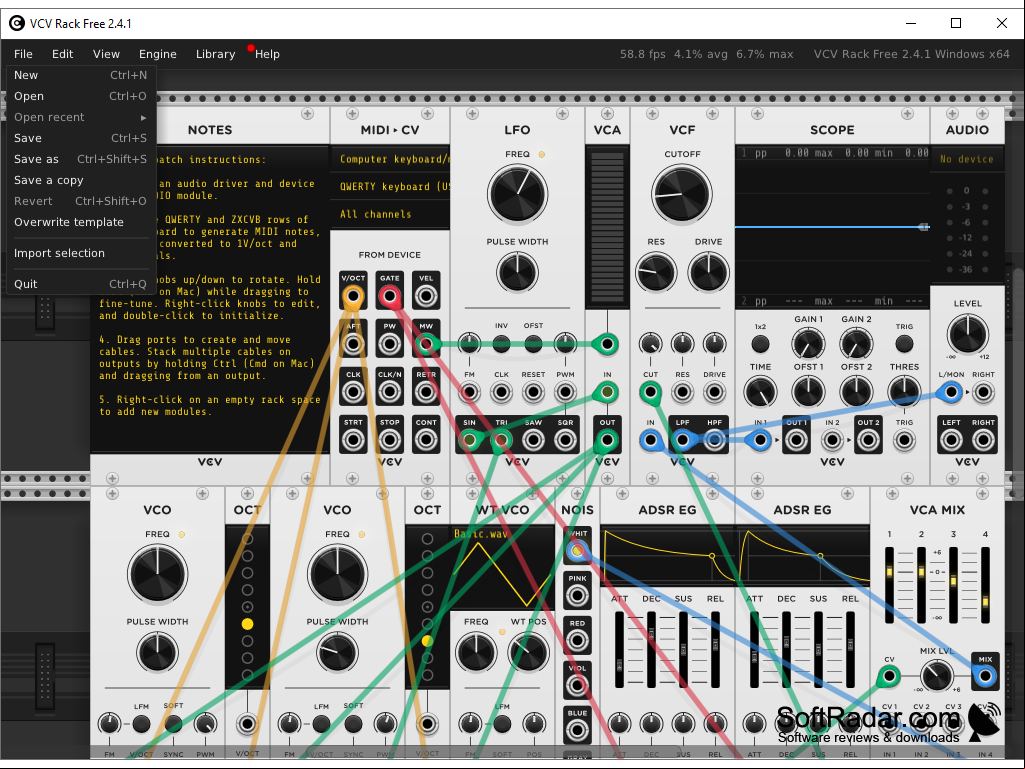Toggle LFM button on WT VCO

(x=502, y=724)
